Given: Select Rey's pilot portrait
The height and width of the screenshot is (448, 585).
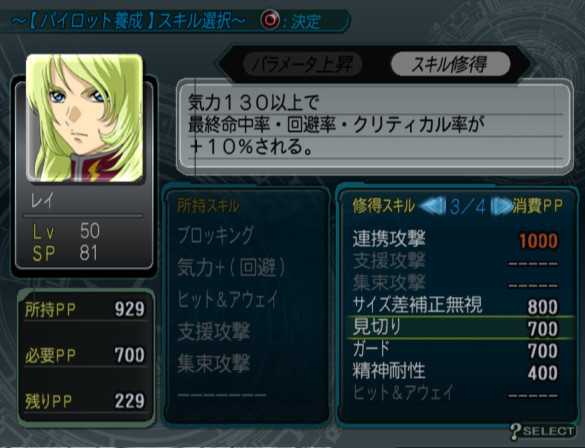Looking at the screenshot, I should [x=84, y=118].
